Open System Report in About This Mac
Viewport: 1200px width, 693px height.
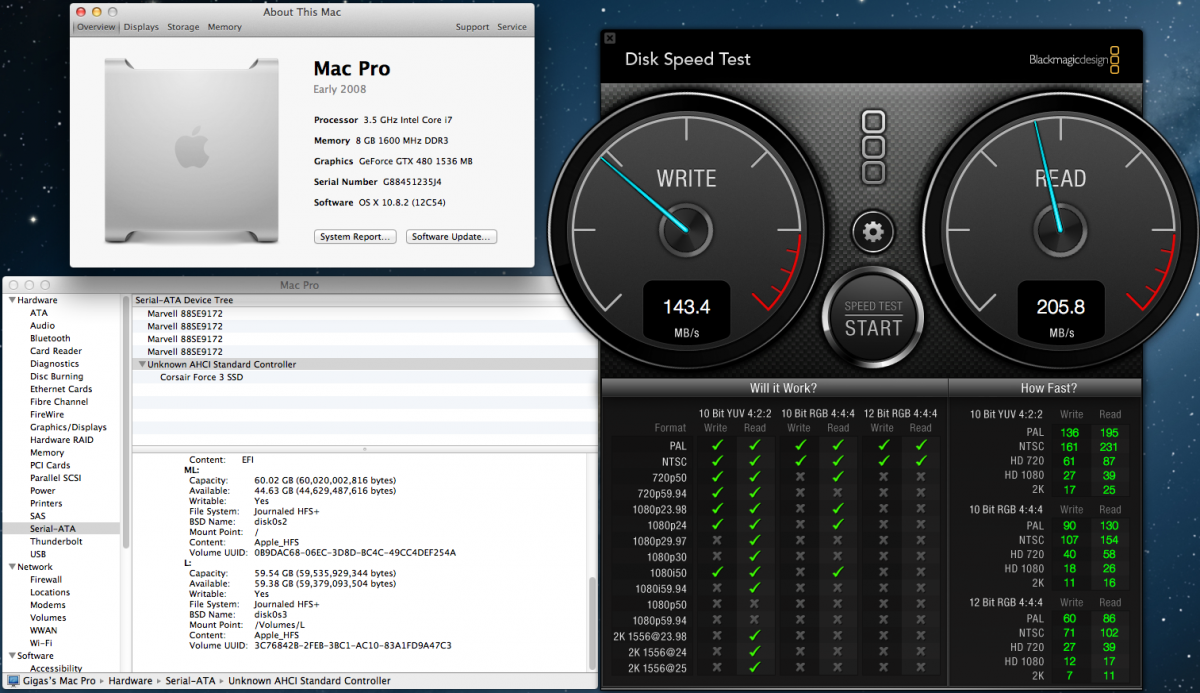(356, 237)
